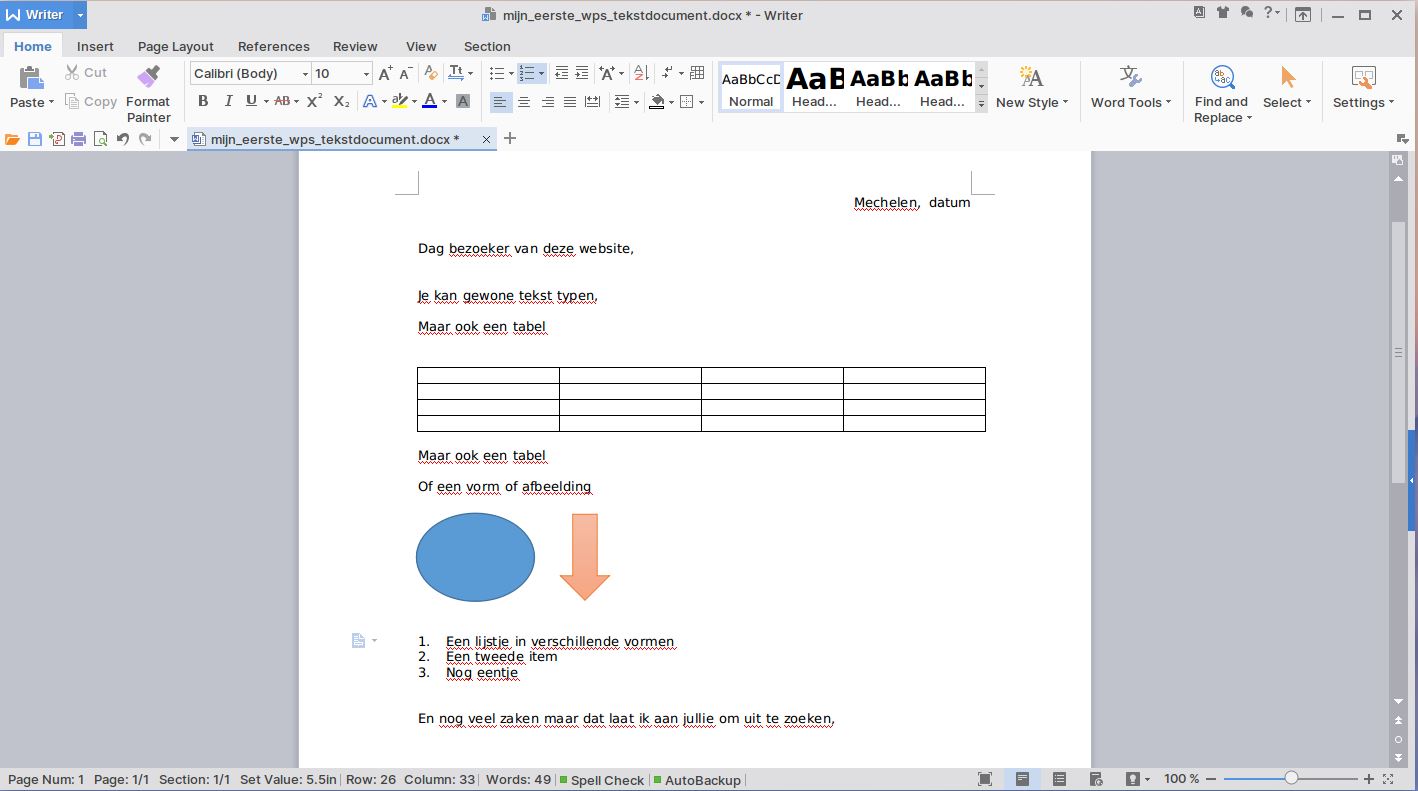Viewport: 1418px width, 791px height.
Task: Close the mijn_eerste_wps_tekstdocument.docx tab
Action: click(x=487, y=139)
